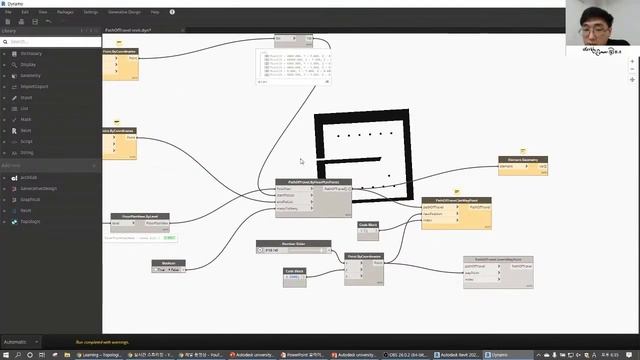Expand the Number Slider node options arrow
Image resolution: width=640 pixels, height=360 pixels.
click(x=260, y=250)
